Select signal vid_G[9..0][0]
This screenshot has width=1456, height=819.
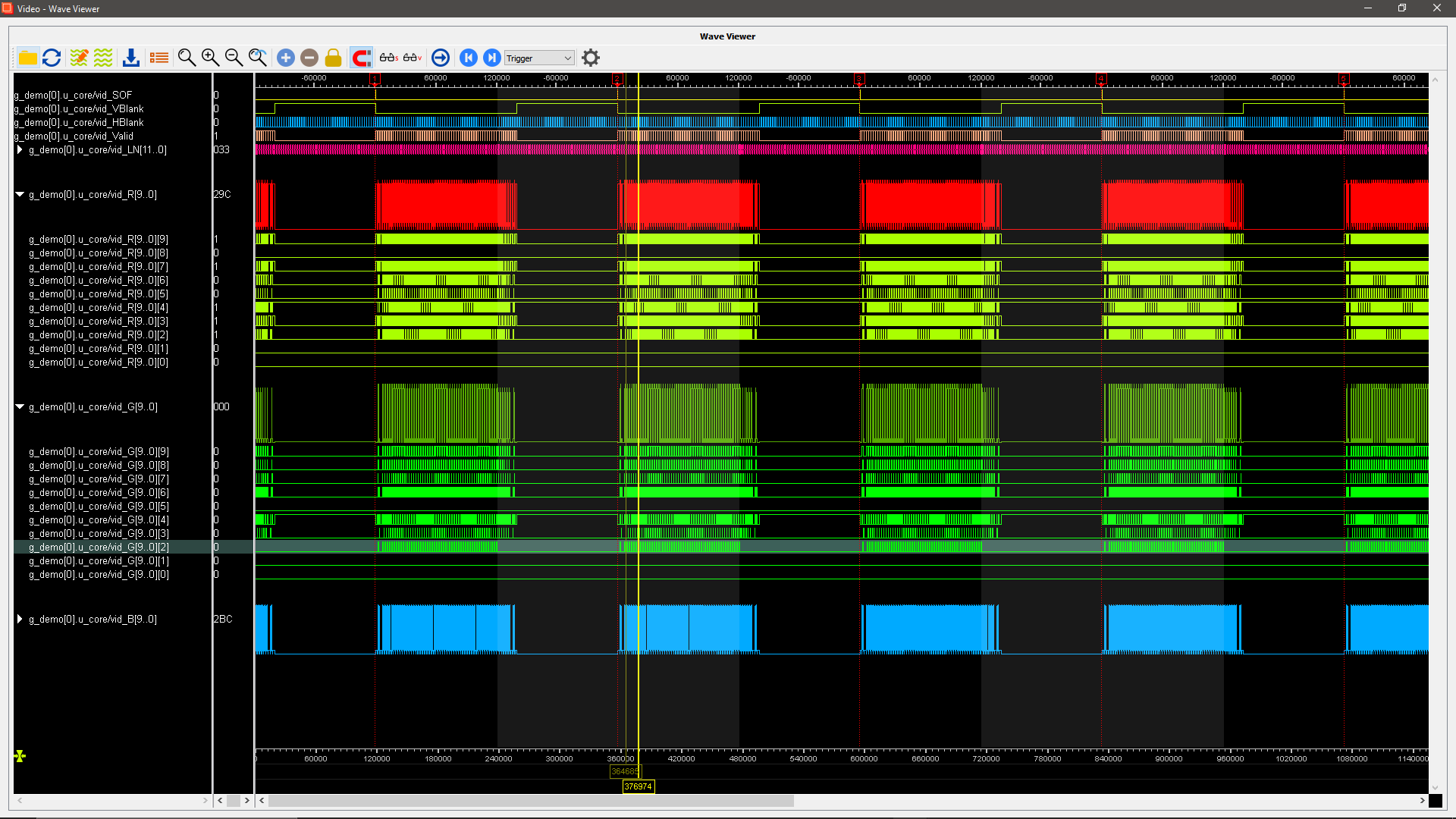click(x=99, y=575)
